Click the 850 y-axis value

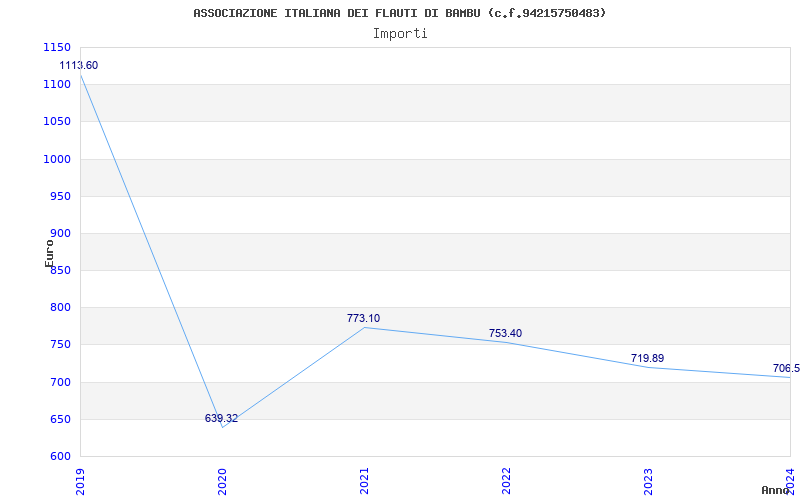(x=60, y=271)
